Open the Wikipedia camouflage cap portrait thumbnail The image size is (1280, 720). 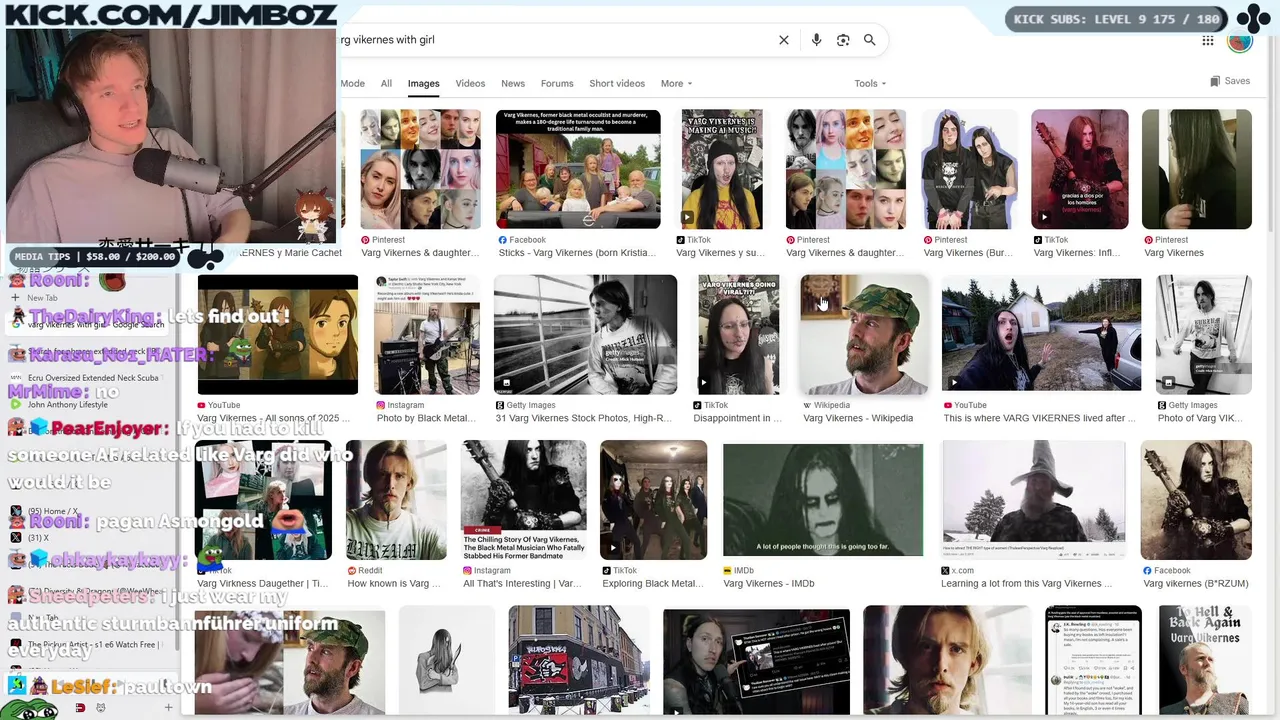[x=865, y=335]
